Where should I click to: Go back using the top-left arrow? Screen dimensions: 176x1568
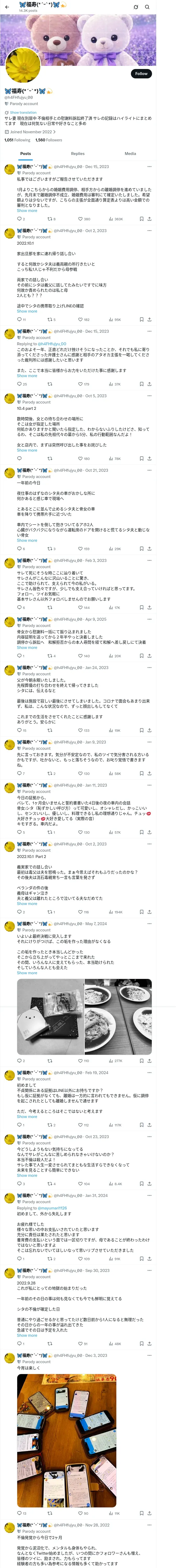(x=7, y=7)
